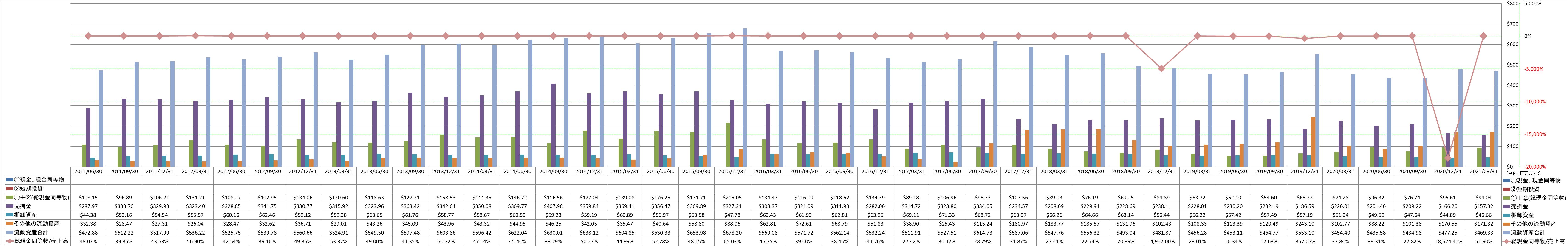
Task: Select the 65.03% ratio cell
Action: coord(732,241)
